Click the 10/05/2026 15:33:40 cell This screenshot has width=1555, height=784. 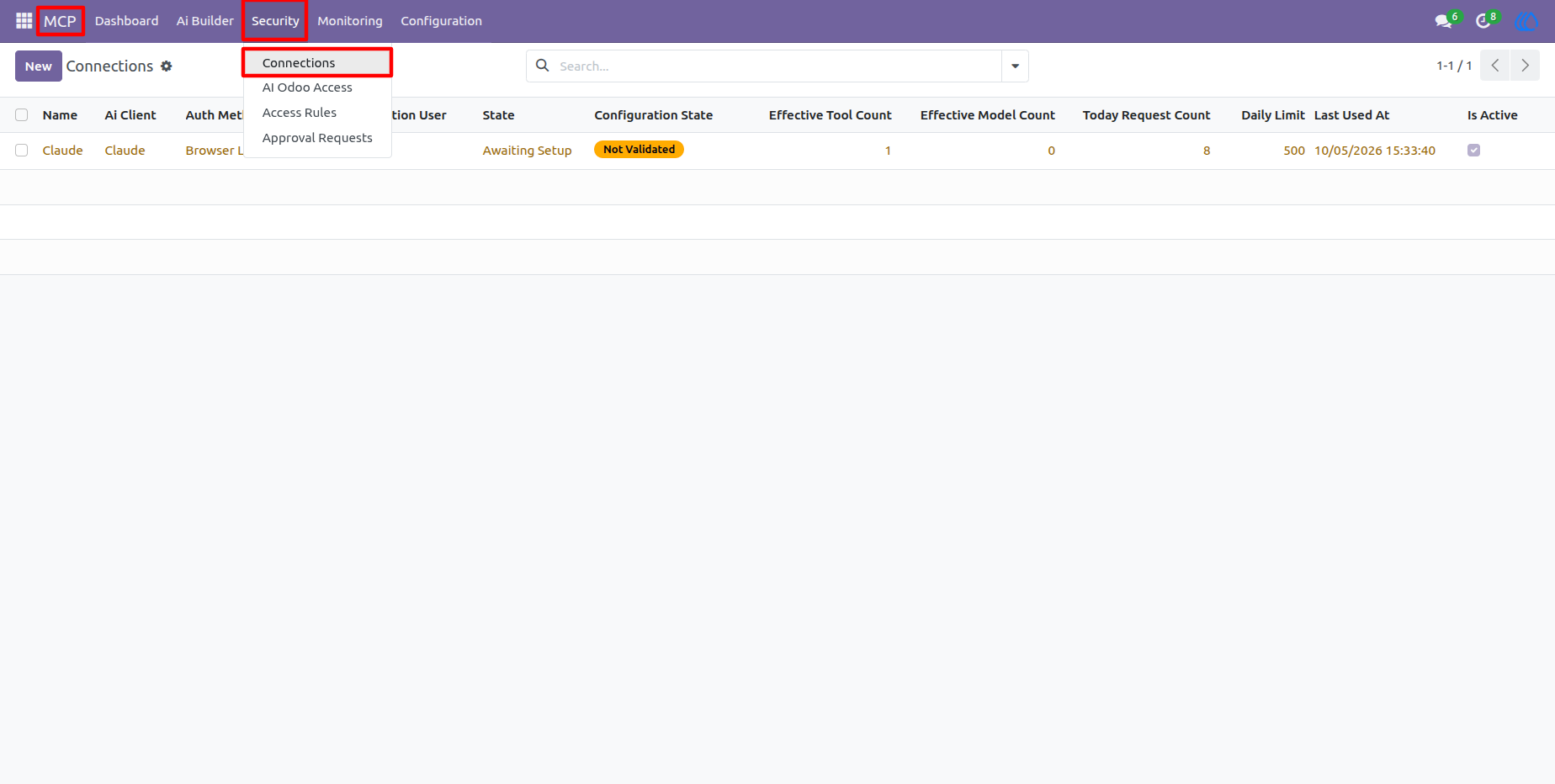click(x=1375, y=151)
